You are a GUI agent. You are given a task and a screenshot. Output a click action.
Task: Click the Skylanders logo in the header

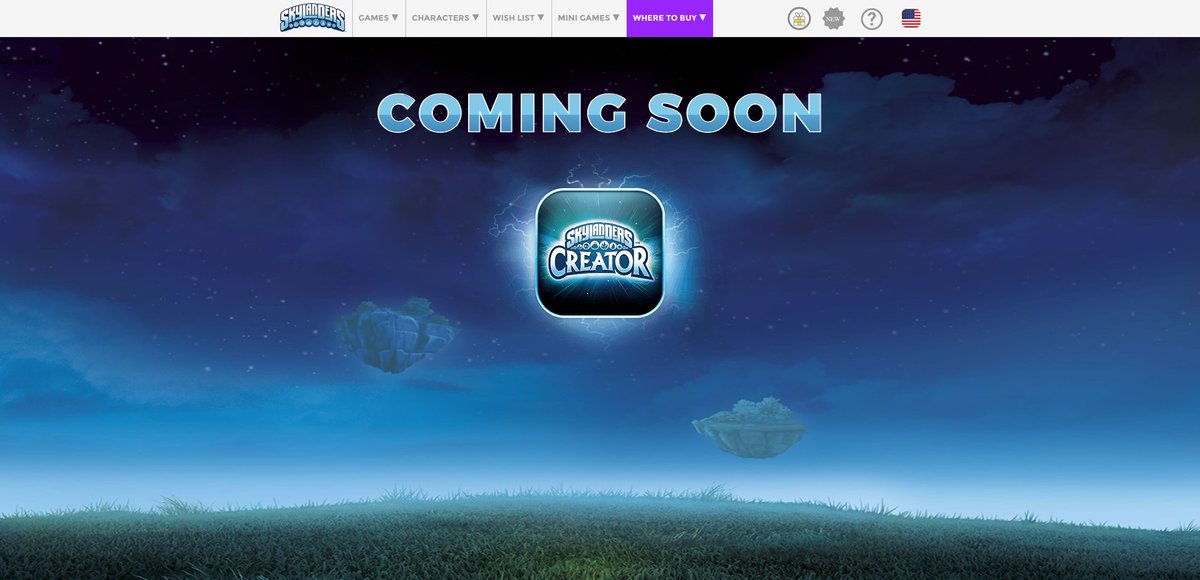(312, 18)
